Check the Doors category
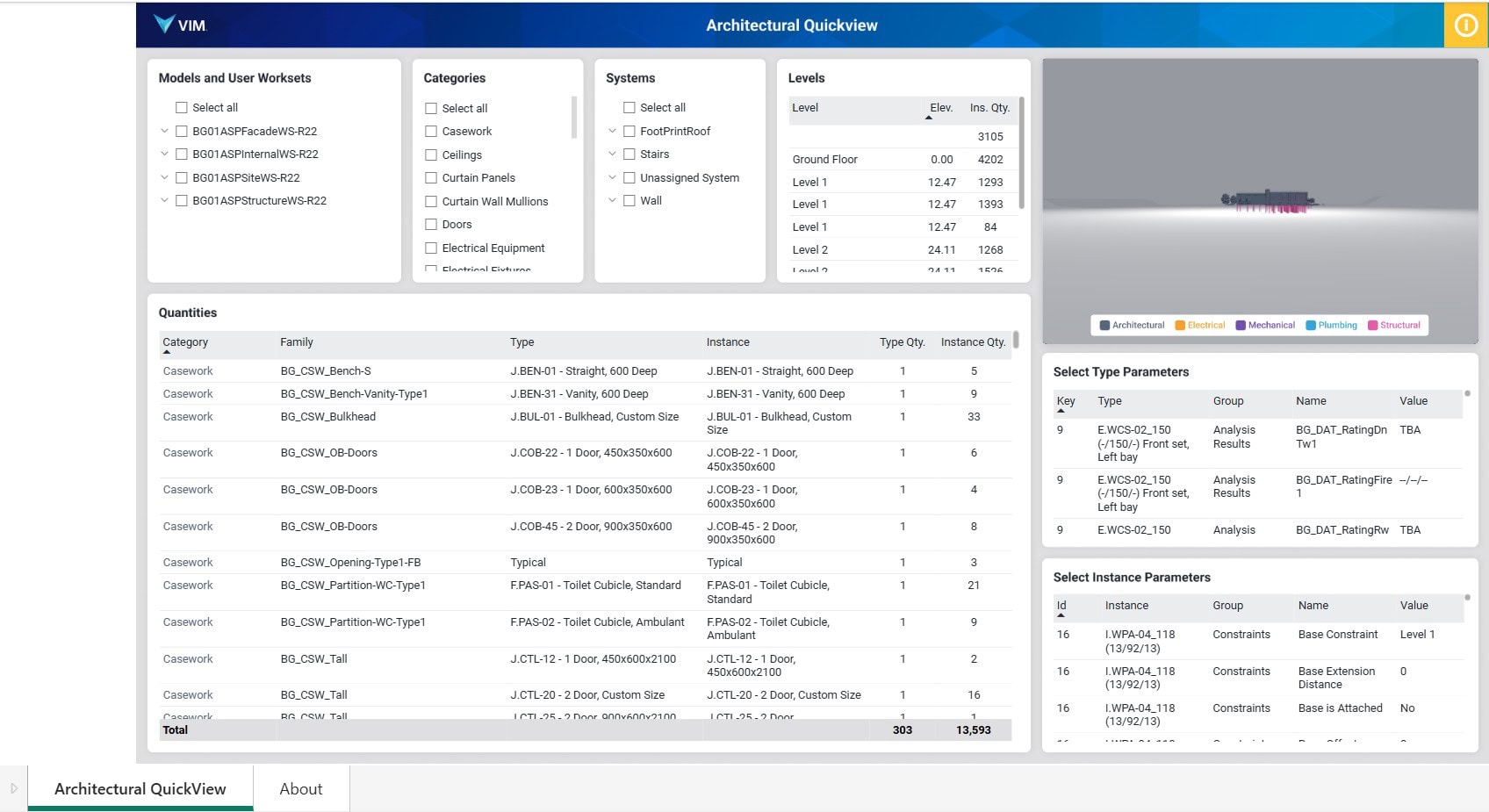Screen dimensions: 1489x812 coord(431,224)
